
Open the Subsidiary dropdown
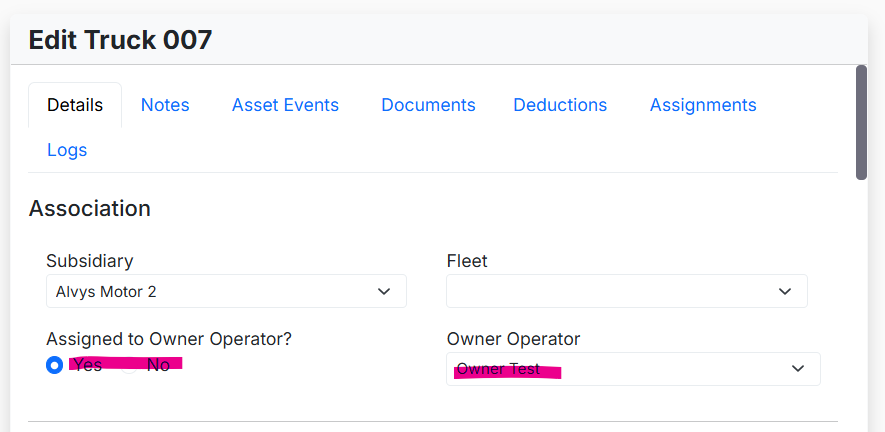click(x=226, y=291)
